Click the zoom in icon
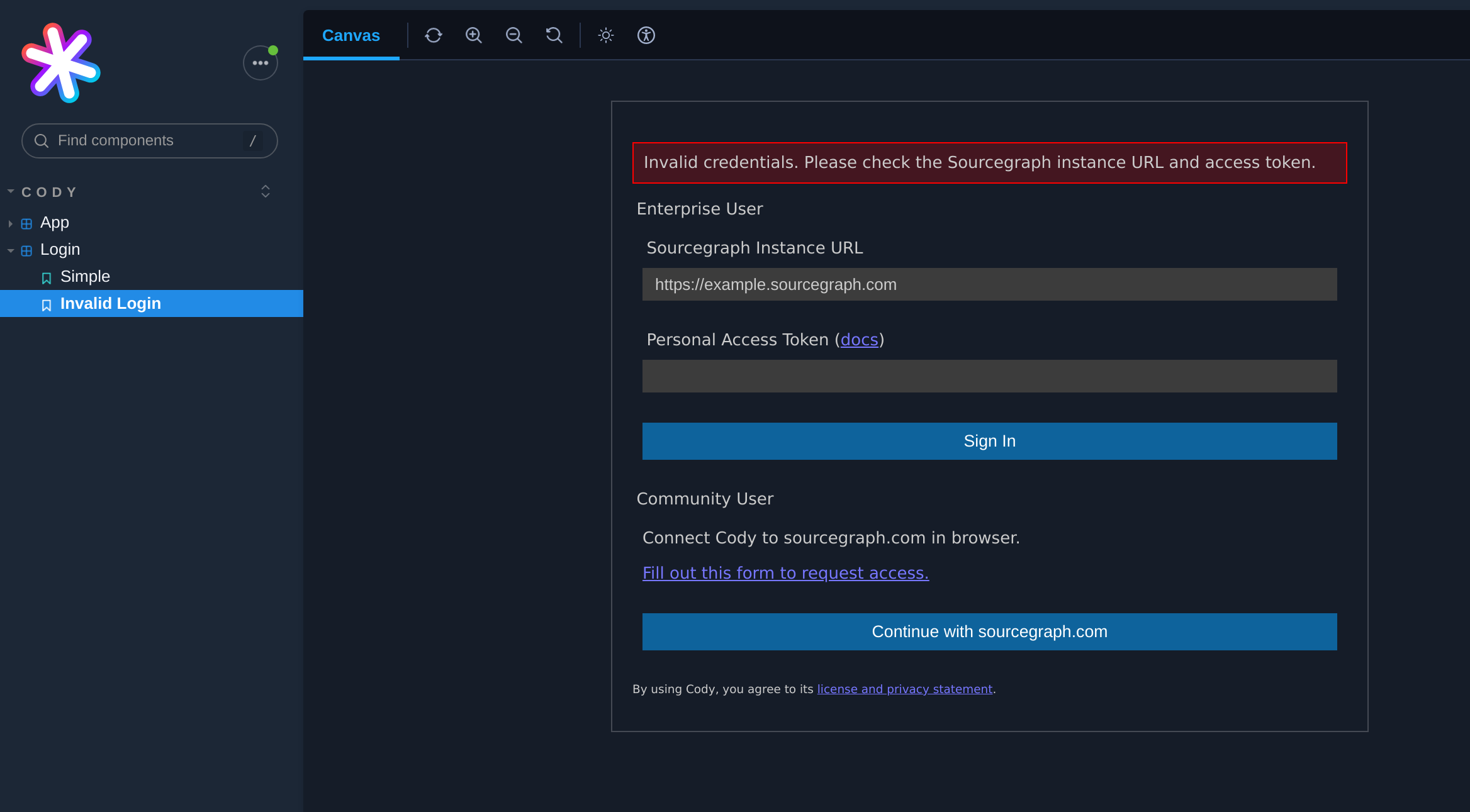 [x=474, y=35]
